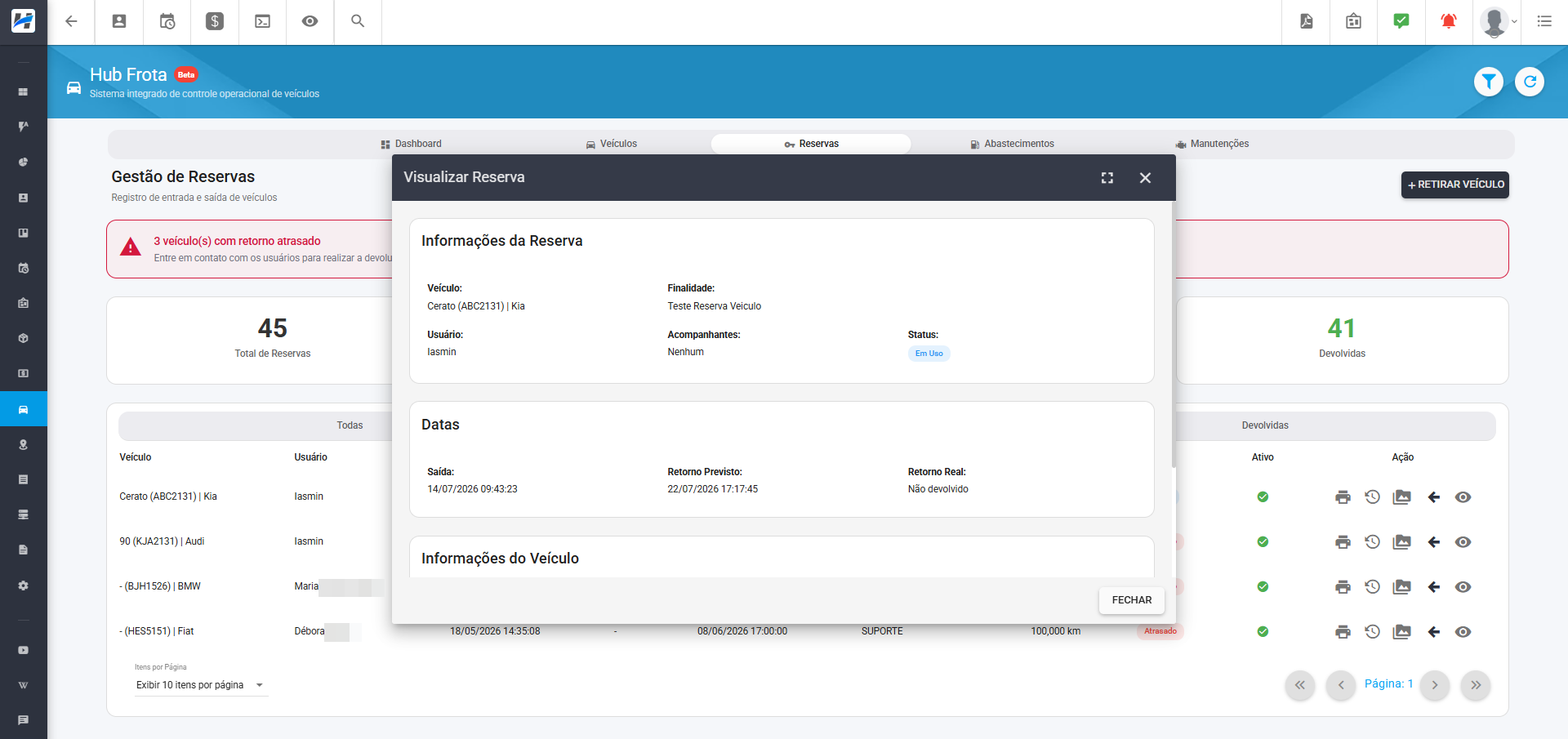Select the Todas filter tab
The image size is (1568, 739).
(350, 425)
